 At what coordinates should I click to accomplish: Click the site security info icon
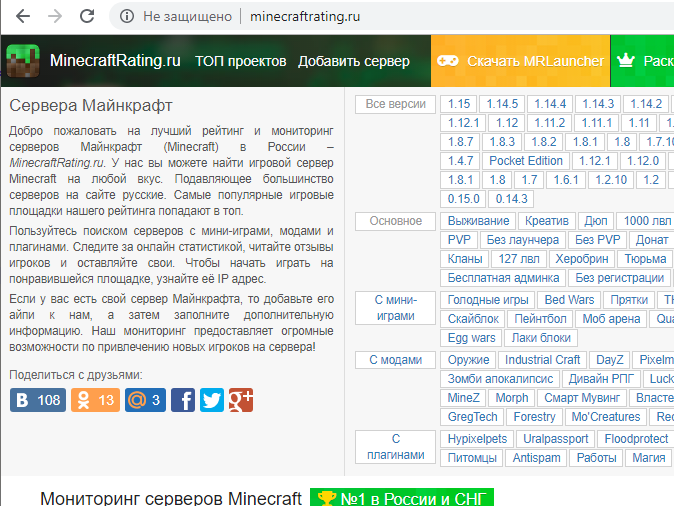(x=127, y=16)
